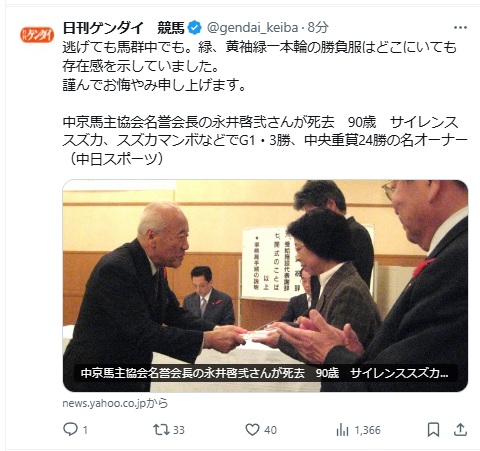Open view analytics bar chart icon
Viewport: 480px width, 451px height.
click(x=342, y=430)
